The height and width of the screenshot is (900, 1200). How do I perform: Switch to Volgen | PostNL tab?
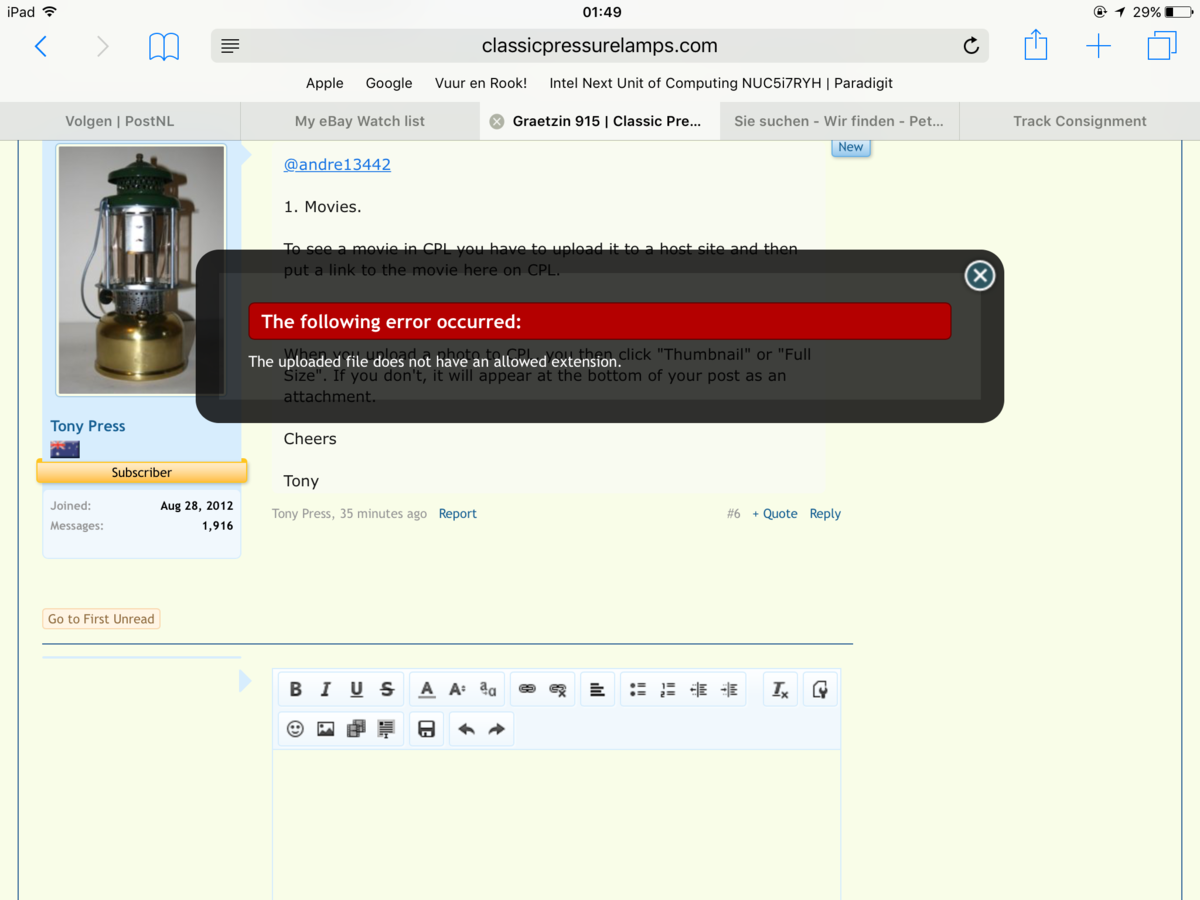[120, 121]
